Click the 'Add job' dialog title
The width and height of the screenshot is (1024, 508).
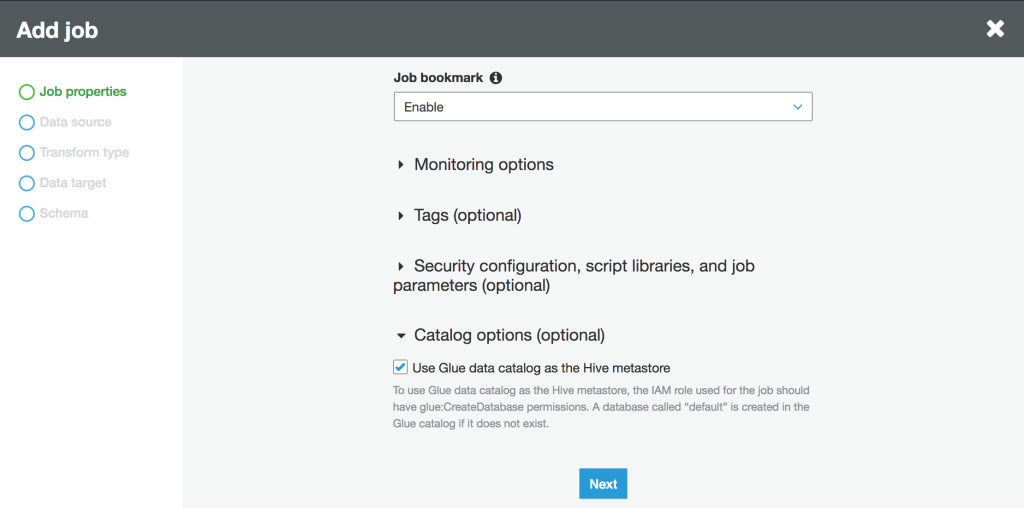tap(57, 30)
